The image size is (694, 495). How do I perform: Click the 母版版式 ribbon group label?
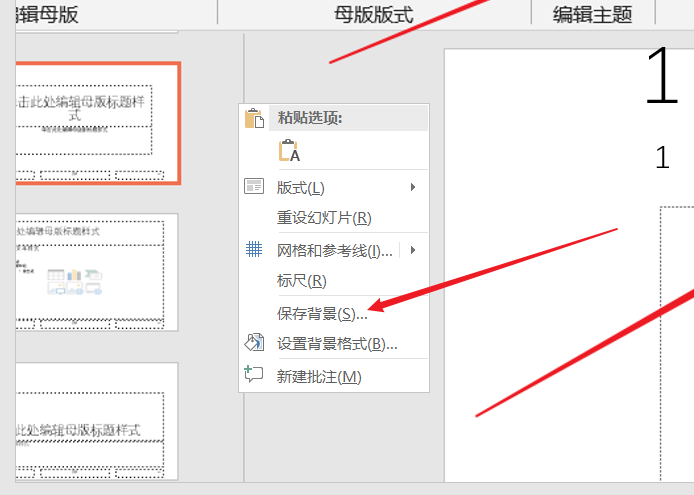tap(374, 14)
